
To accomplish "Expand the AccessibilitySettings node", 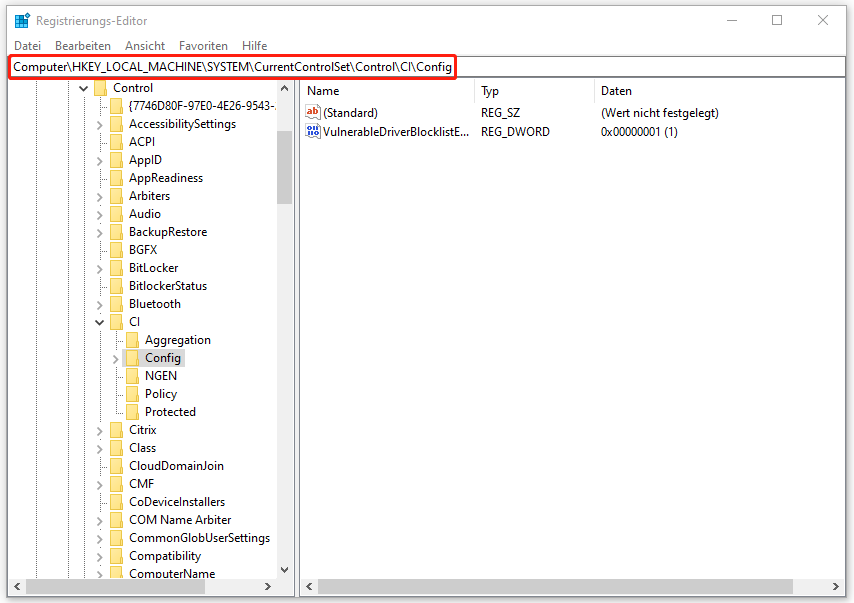I will [100, 125].
